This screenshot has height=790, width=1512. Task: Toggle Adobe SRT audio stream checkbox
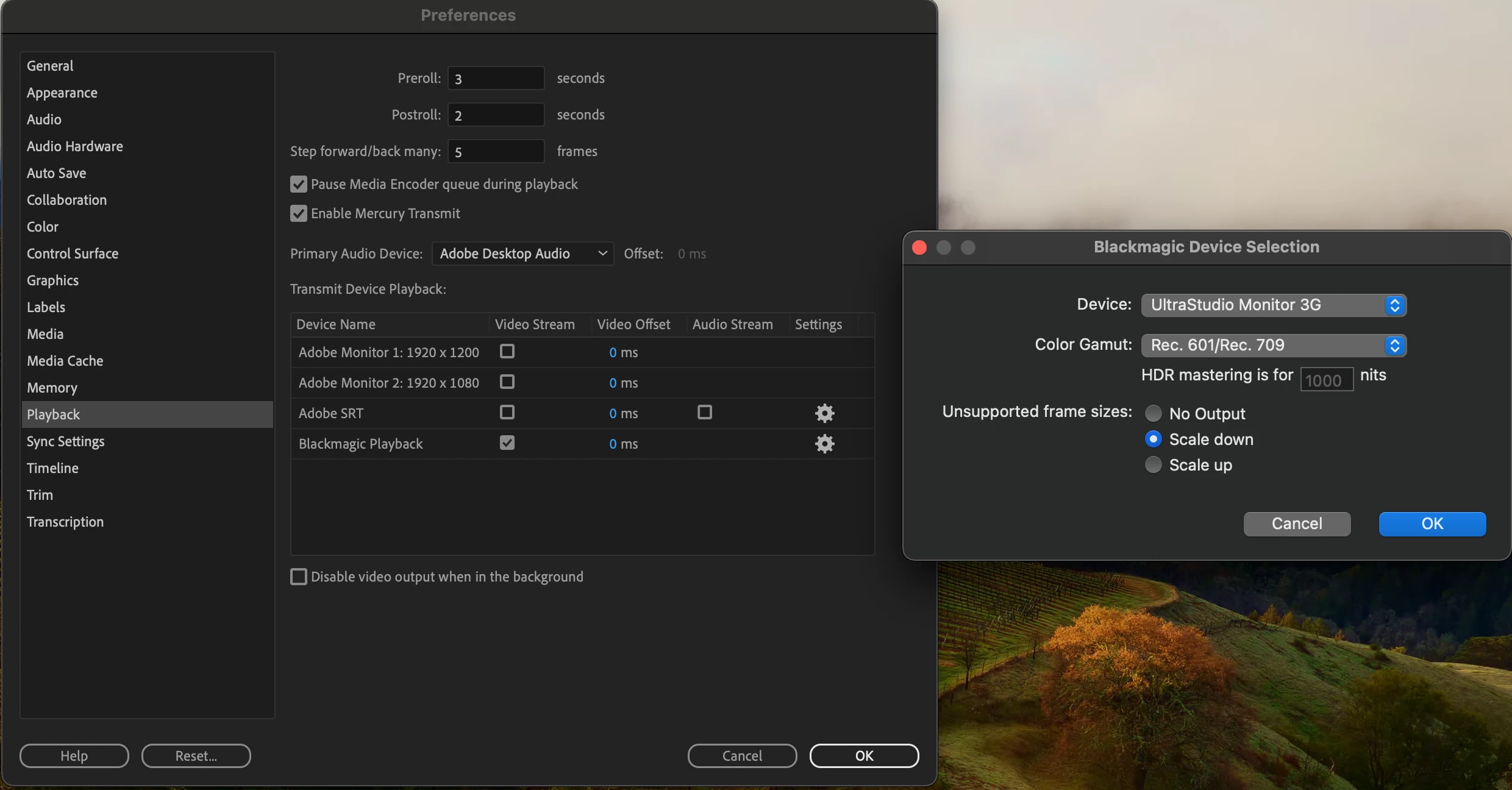[704, 413]
